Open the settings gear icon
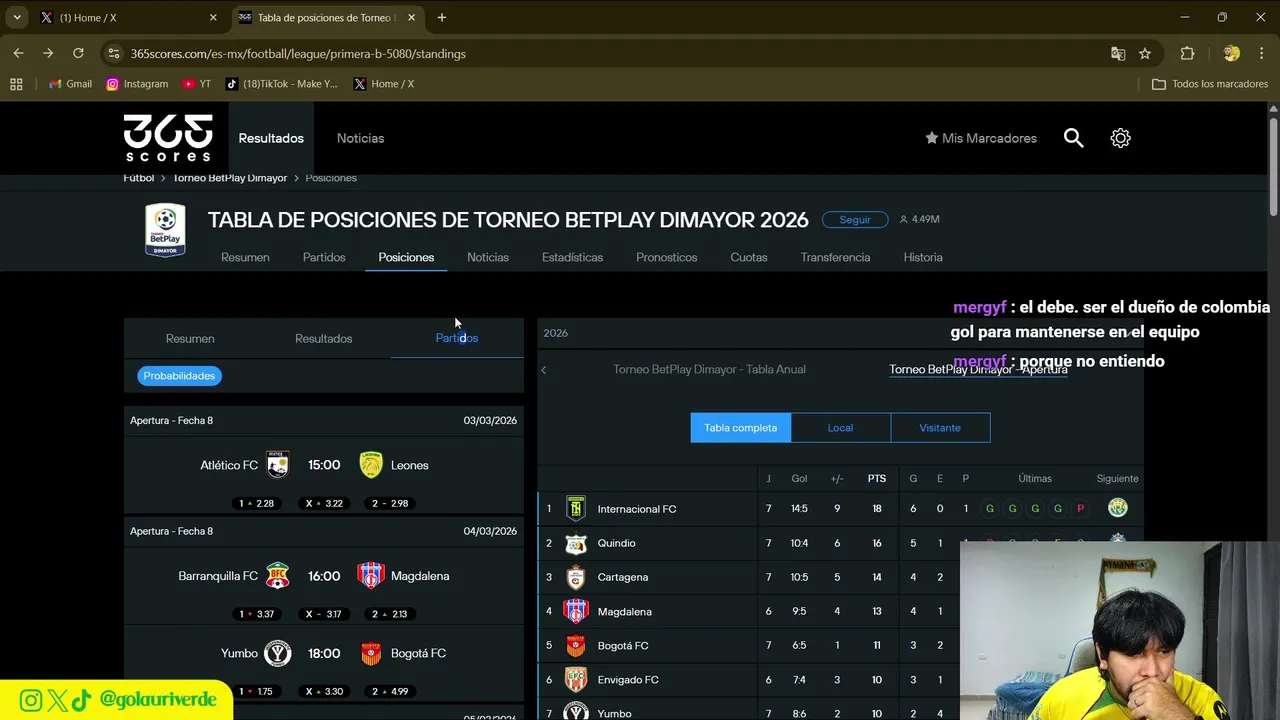The height and width of the screenshot is (720, 1280). 1120,138
